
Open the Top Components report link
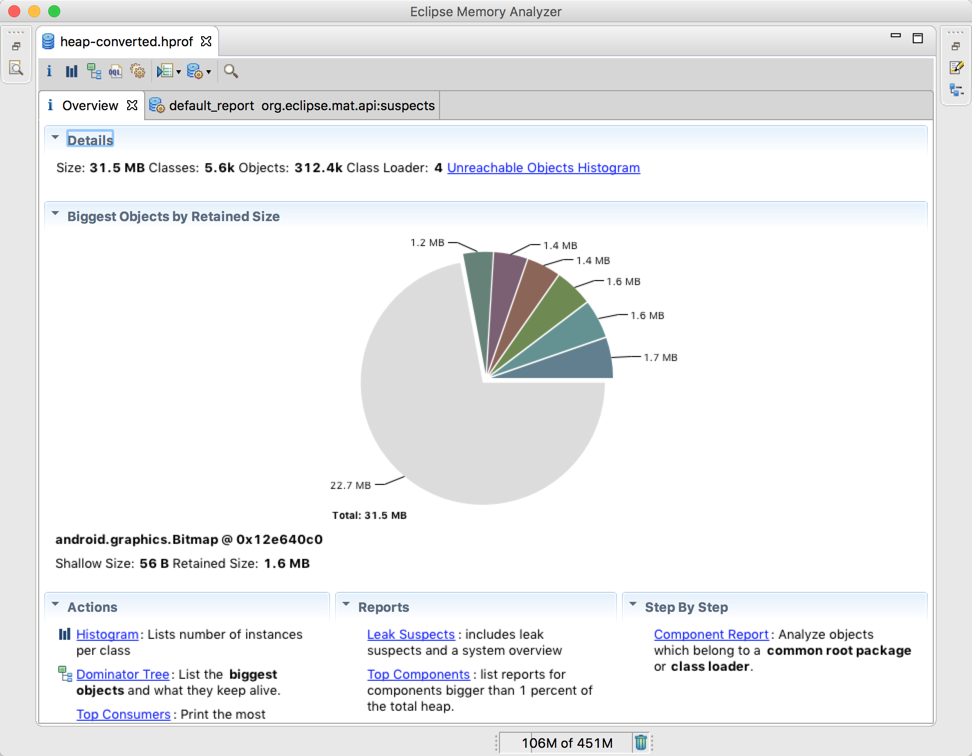point(418,674)
